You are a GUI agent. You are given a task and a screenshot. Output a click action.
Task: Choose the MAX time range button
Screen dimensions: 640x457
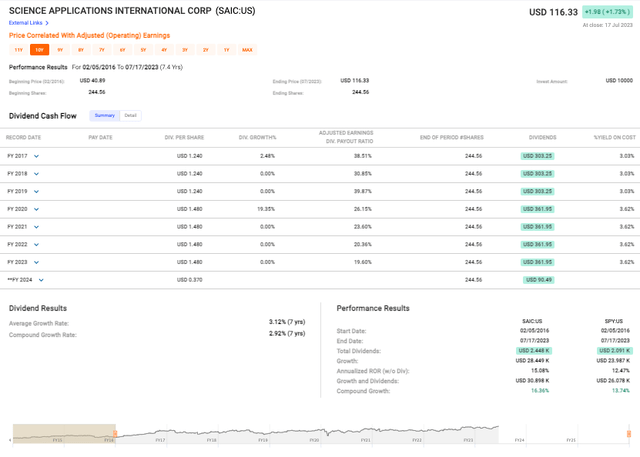click(247, 50)
